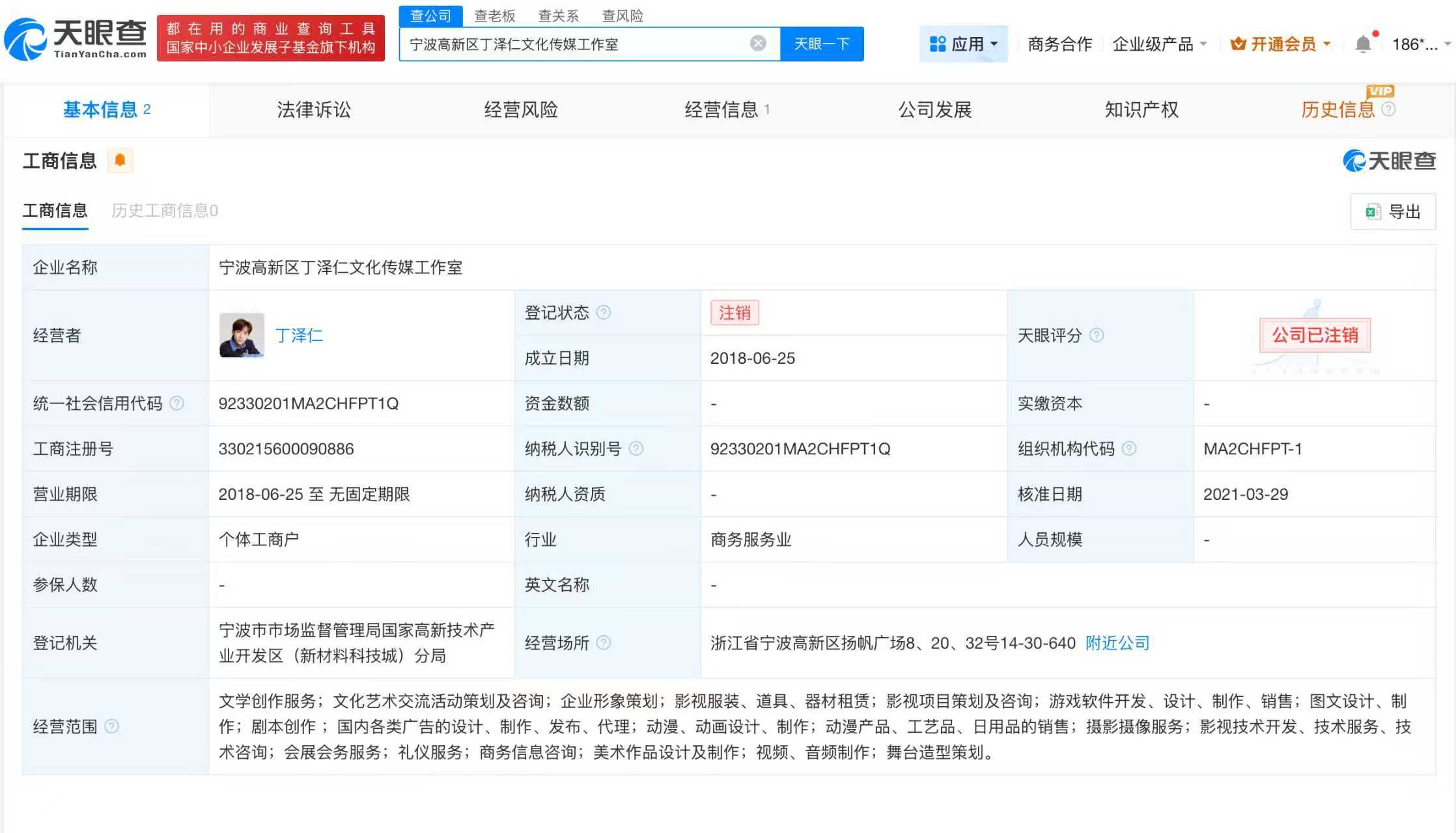
Task: Clear the search box with the × icon
Action: click(757, 43)
